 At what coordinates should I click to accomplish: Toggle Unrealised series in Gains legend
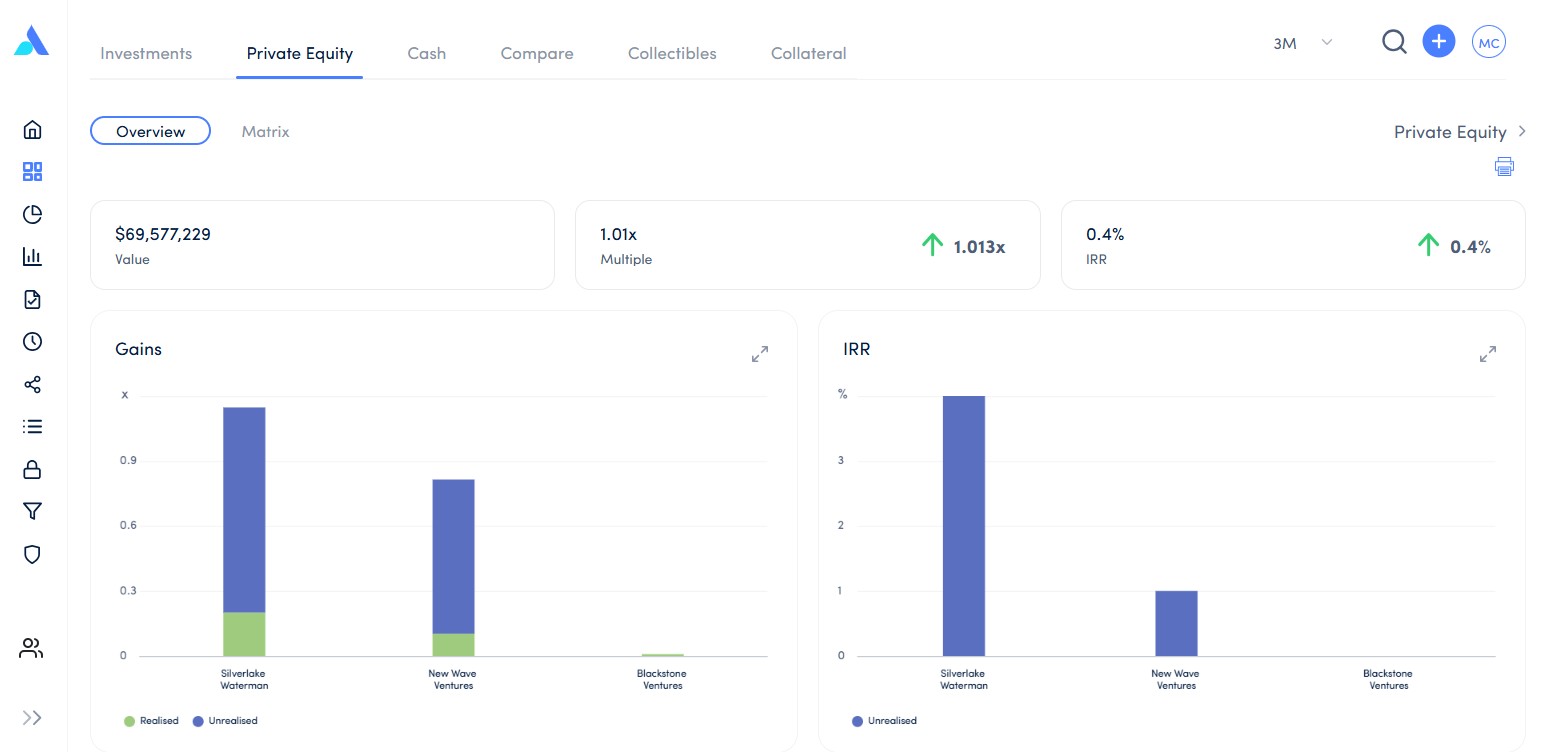click(225, 720)
